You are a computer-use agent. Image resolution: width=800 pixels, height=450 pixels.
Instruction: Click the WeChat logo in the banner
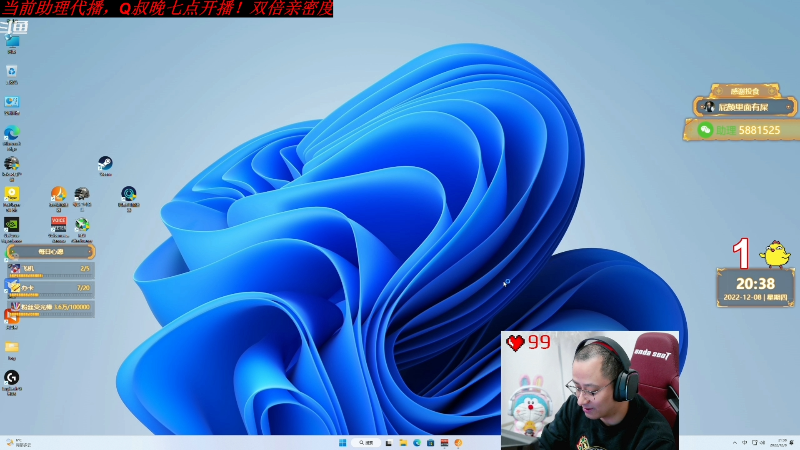[705, 130]
